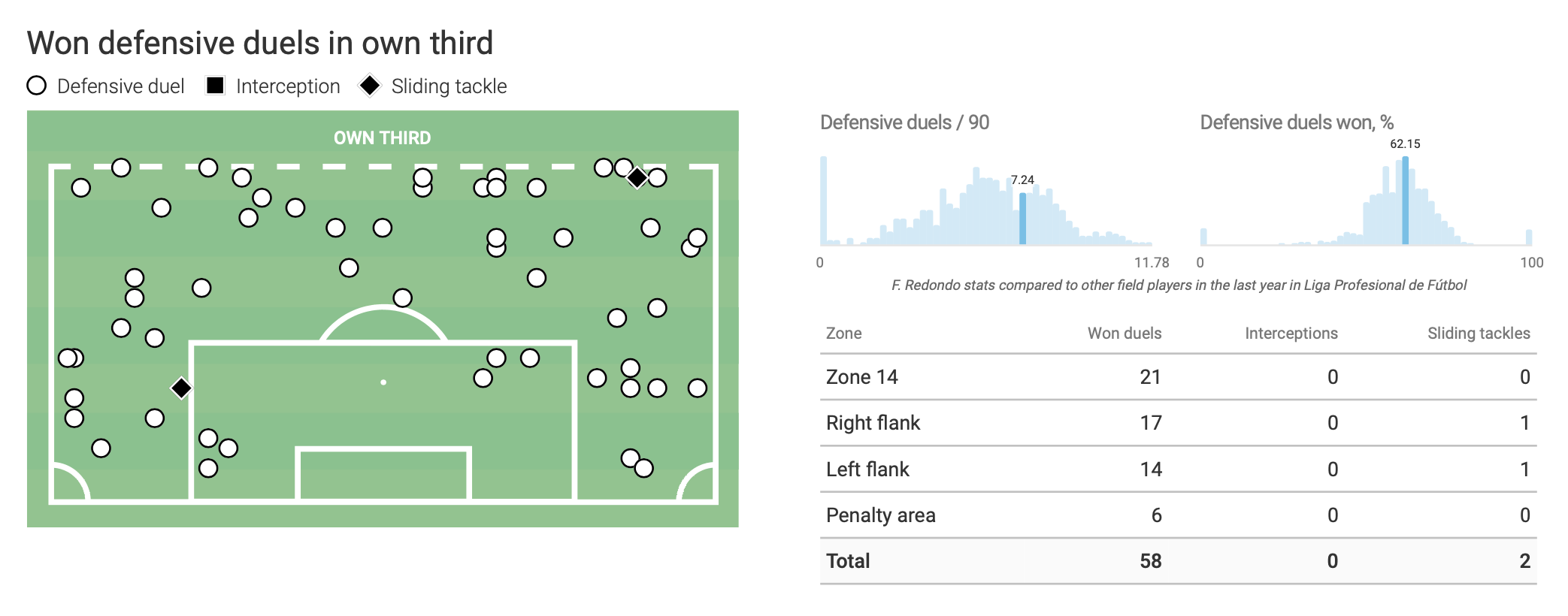Screen dimensions: 1568x616
Task: Click the Total row label
Action: pos(848,561)
